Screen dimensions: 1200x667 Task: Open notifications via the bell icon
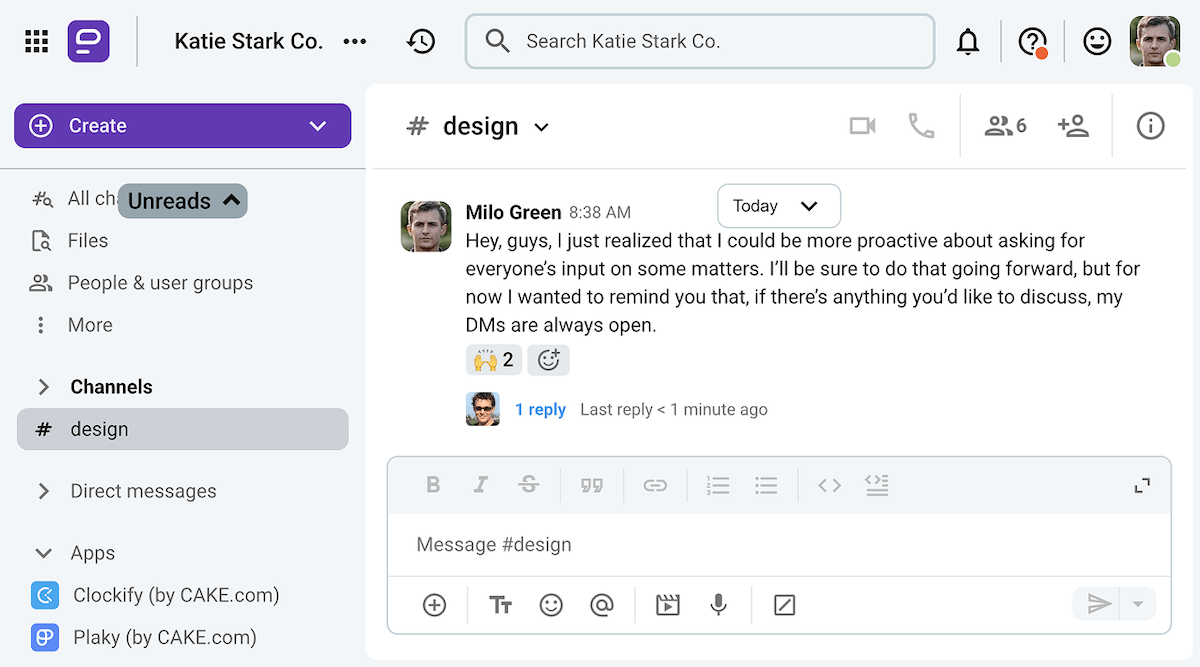[968, 41]
